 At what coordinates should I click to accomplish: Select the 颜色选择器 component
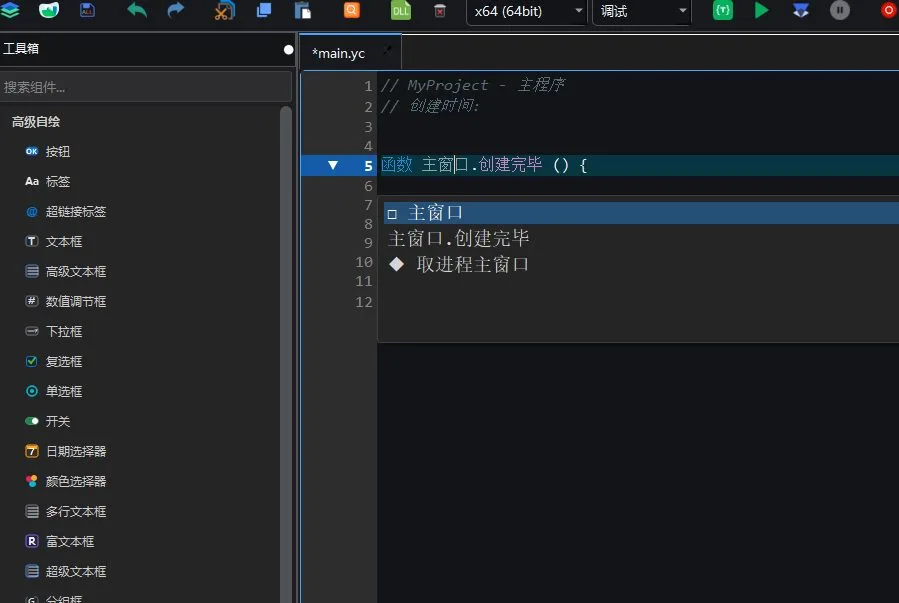coord(76,481)
